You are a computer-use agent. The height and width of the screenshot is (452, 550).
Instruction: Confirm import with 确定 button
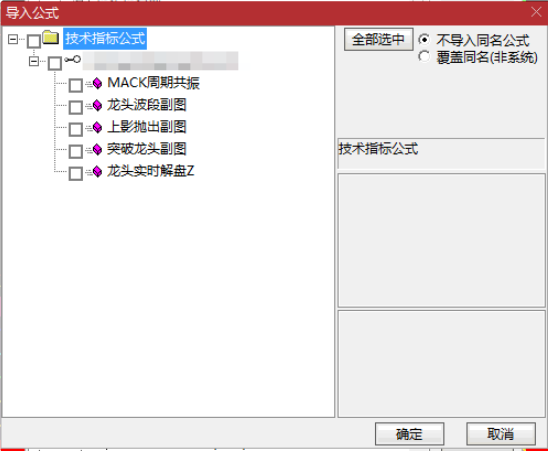click(x=409, y=434)
